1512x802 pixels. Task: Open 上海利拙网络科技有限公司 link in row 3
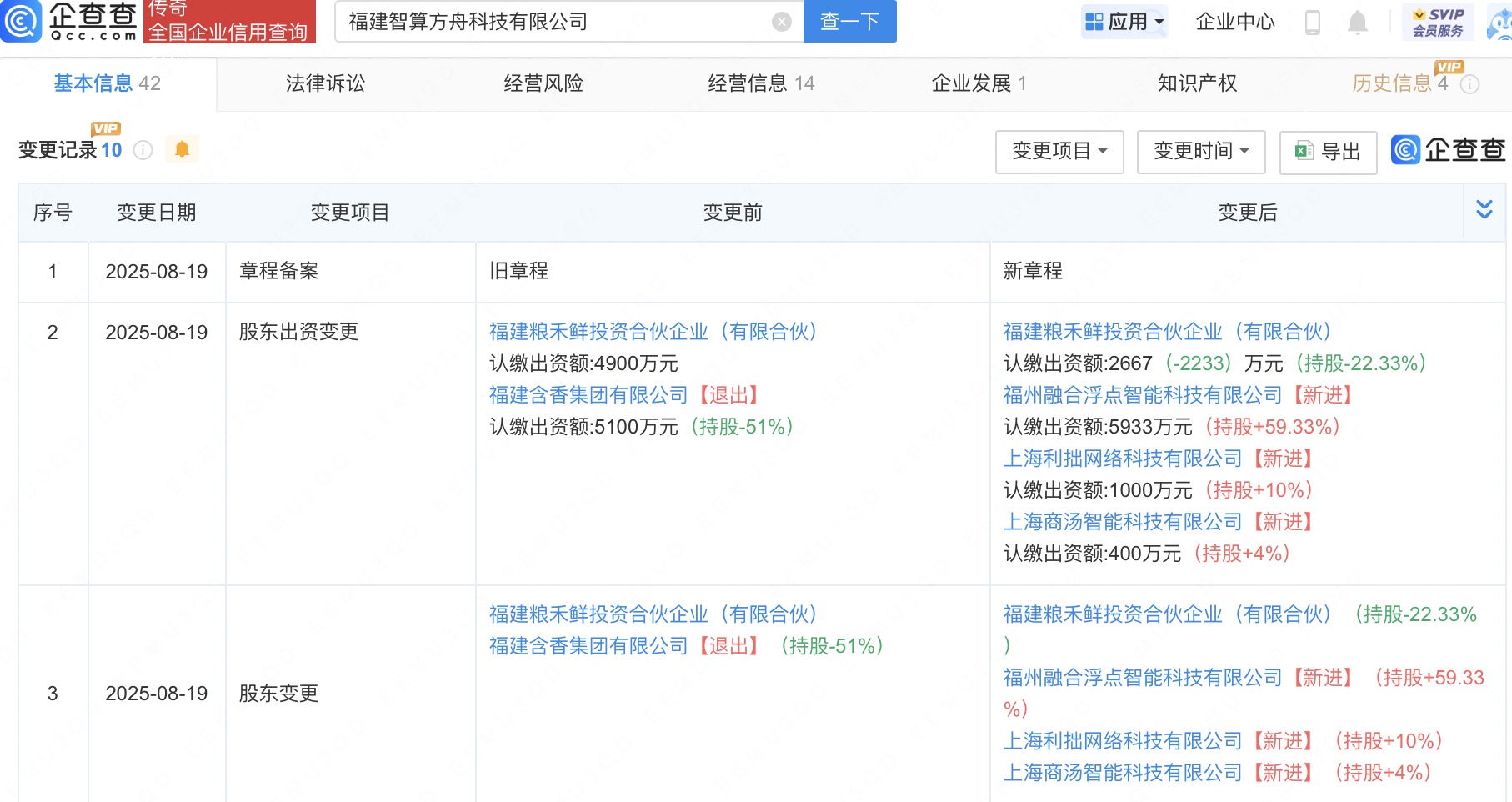1123,741
